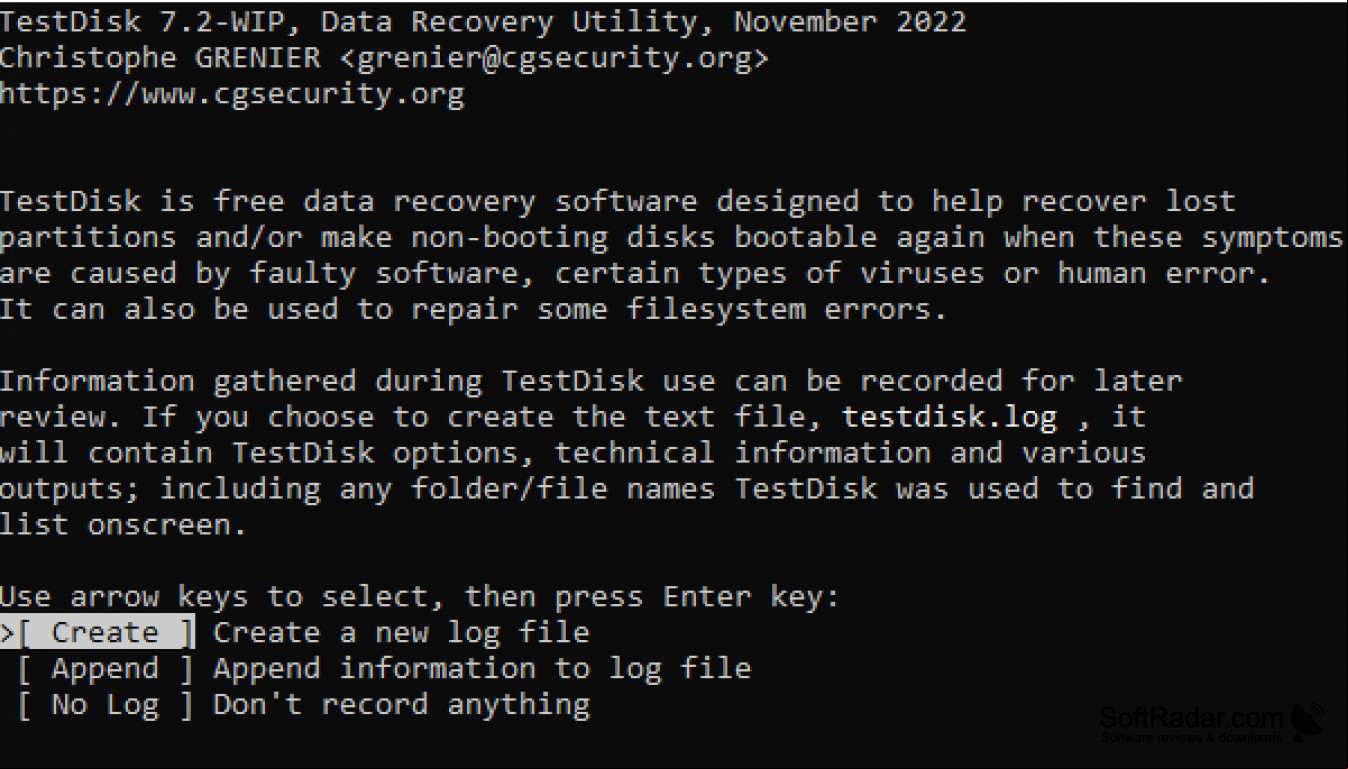The width and height of the screenshot is (1348, 769).
Task: Select the highlighted Create menu option
Action: (x=106, y=633)
